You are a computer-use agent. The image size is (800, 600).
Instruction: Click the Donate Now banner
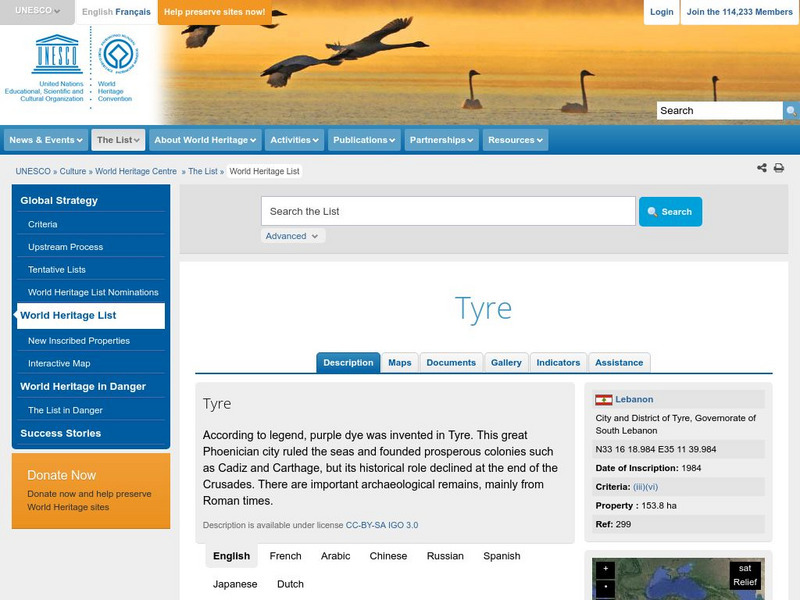pyautogui.click(x=91, y=491)
